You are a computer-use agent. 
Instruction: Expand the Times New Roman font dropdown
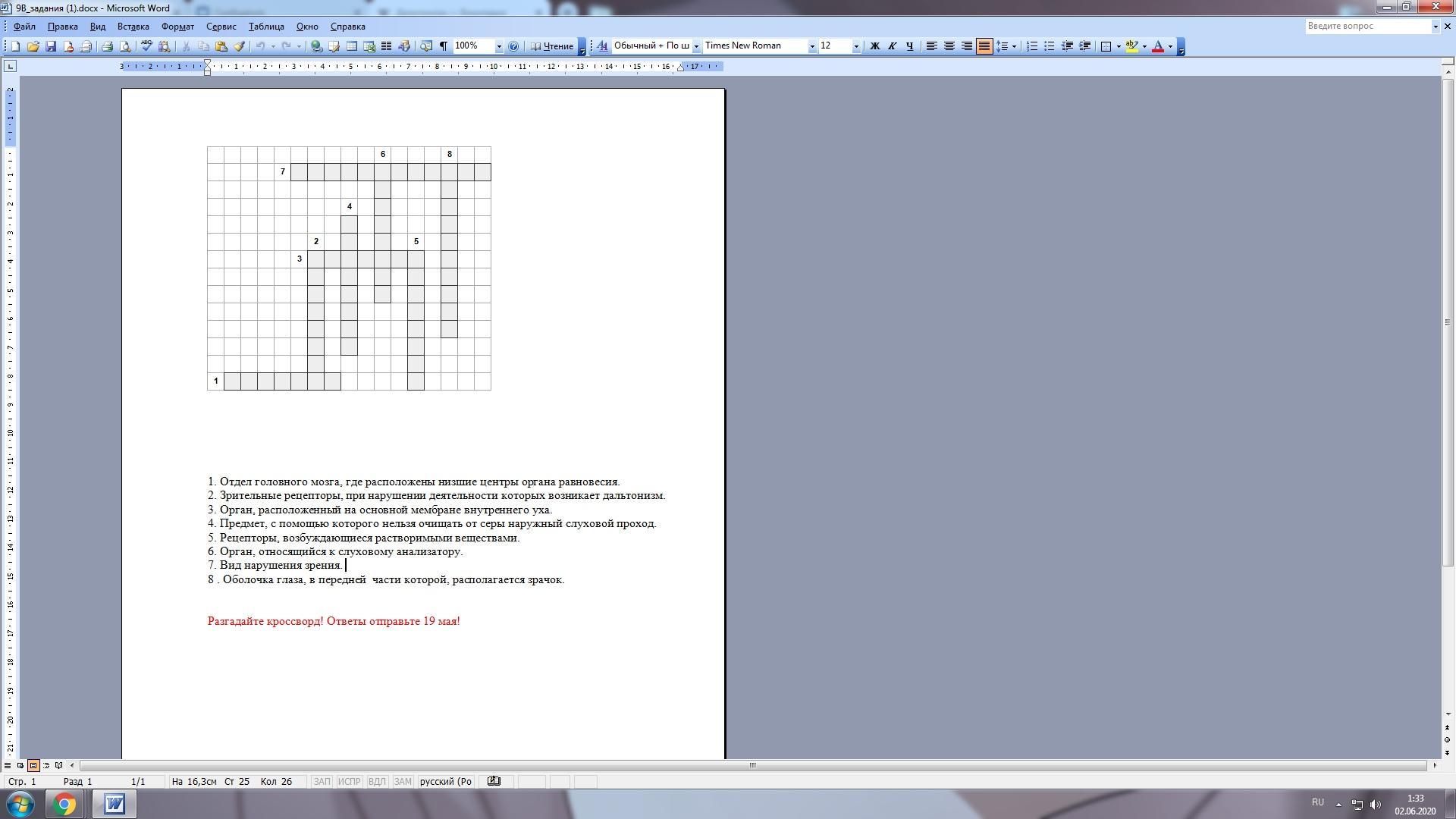pyautogui.click(x=811, y=46)
